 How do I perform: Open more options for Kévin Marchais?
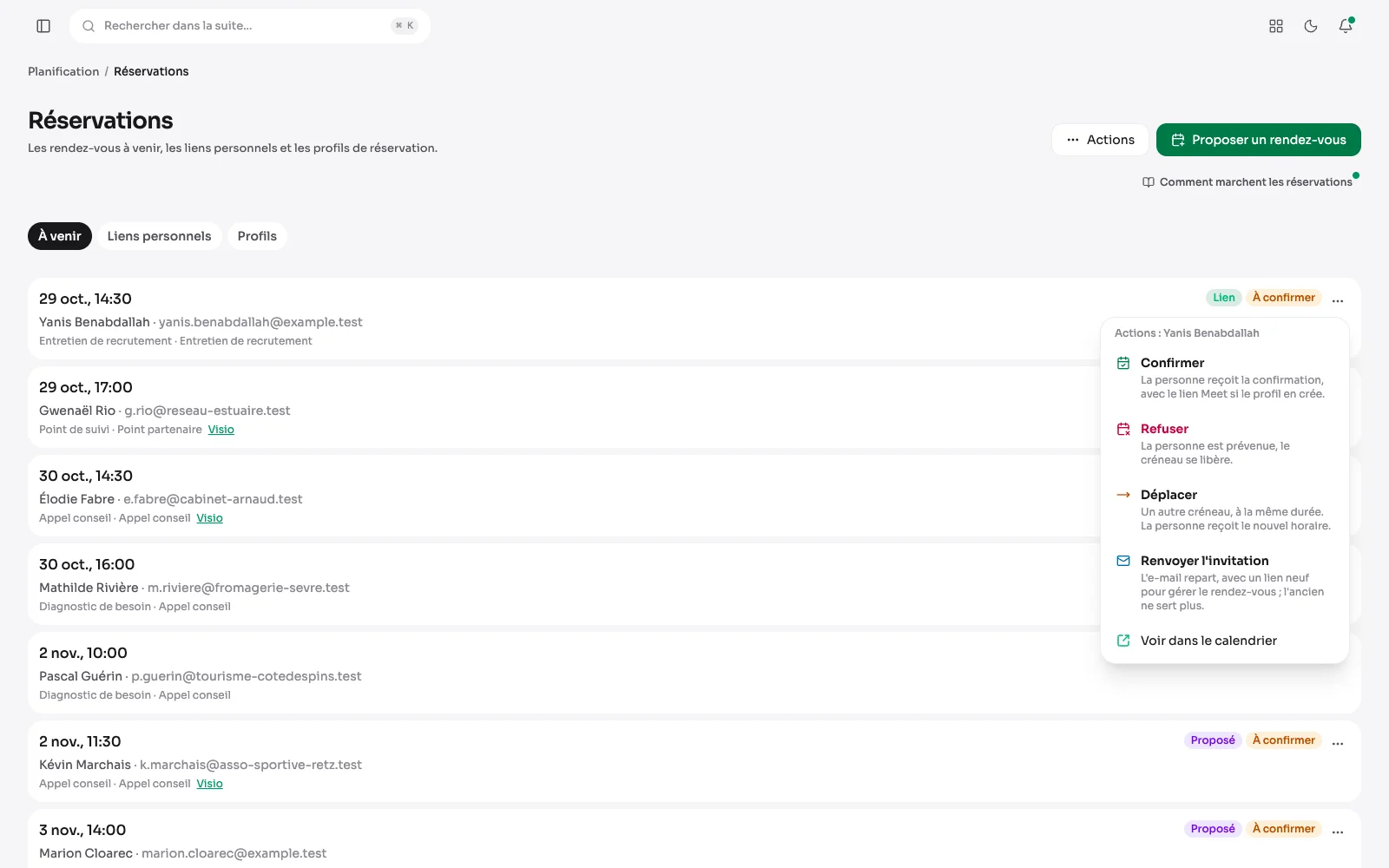[x=1338, y=743]
